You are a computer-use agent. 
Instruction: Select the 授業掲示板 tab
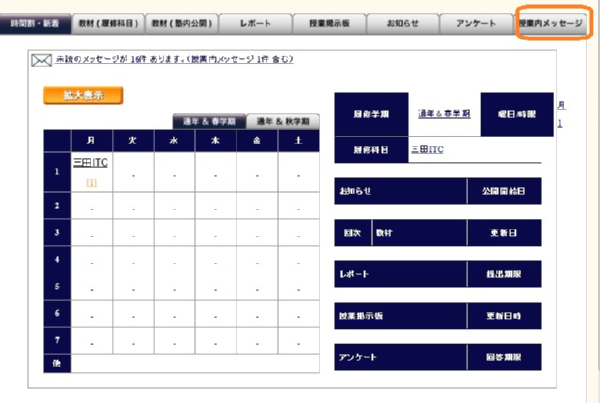[x=328, y=22]
